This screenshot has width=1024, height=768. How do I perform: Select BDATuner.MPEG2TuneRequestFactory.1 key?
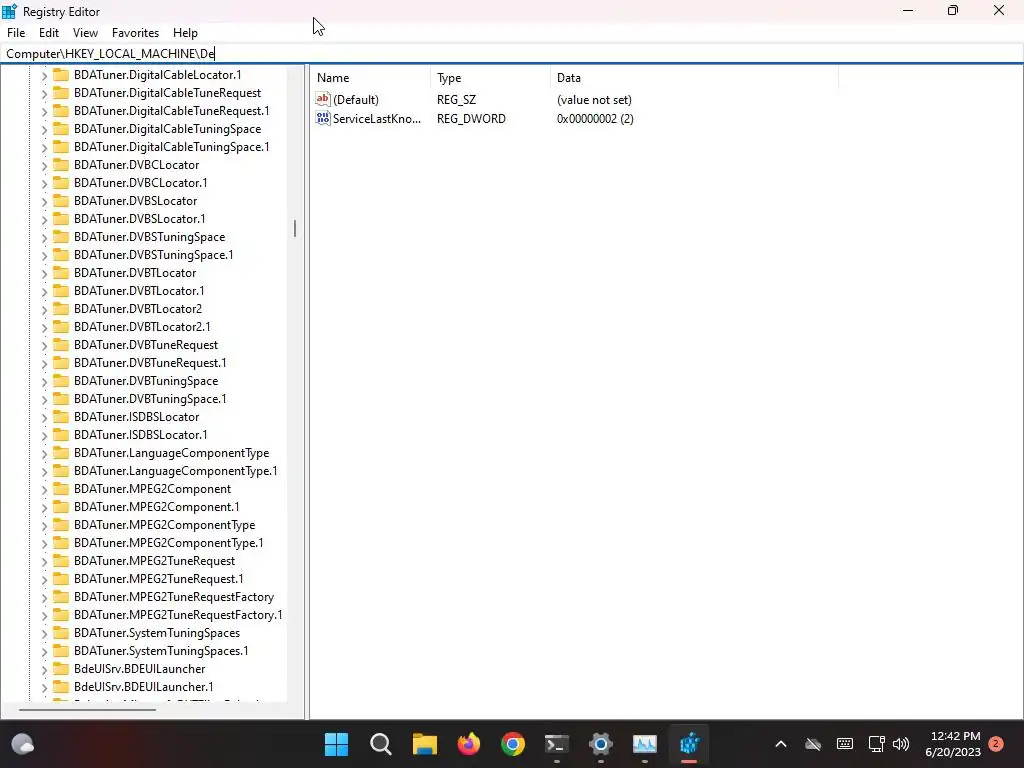click(178, 615)
